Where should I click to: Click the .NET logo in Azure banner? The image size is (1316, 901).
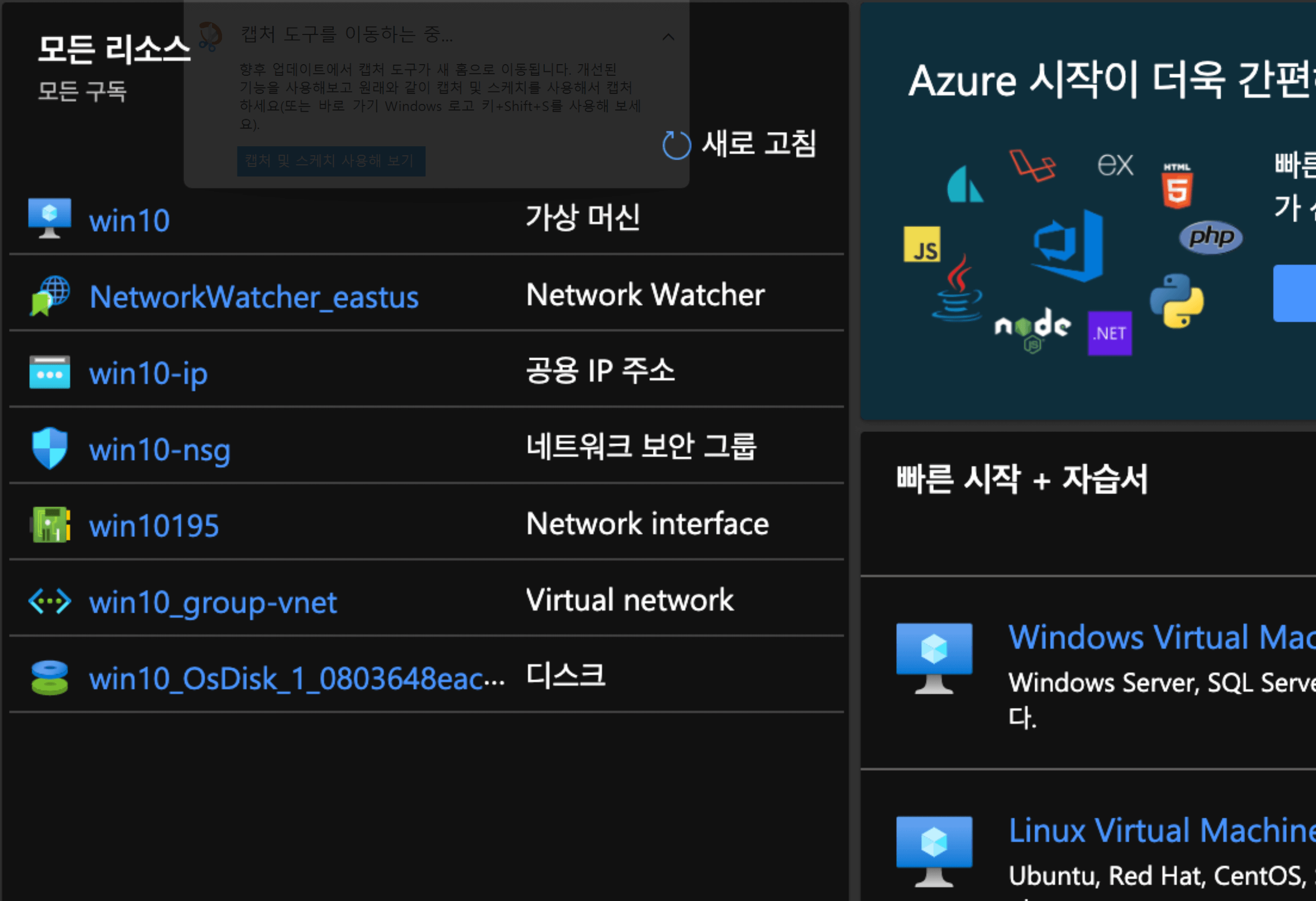1110,333
